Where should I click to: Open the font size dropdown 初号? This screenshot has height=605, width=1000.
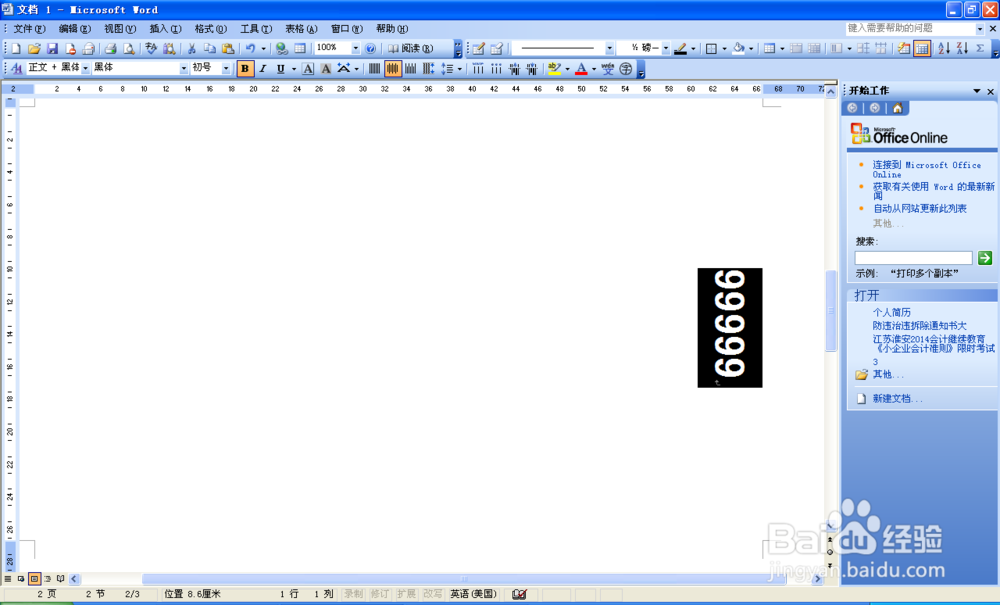coord(226,68)
